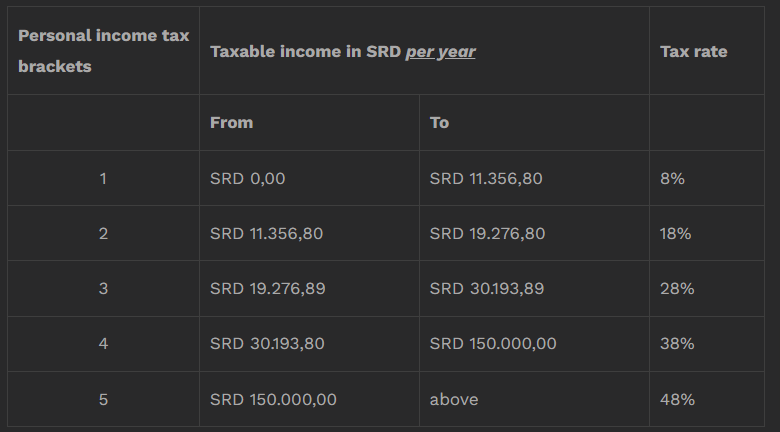The height and width of the screenshot is (432, 780).
Task: Select the 'From' subheader cell
Action: (309, 122)
